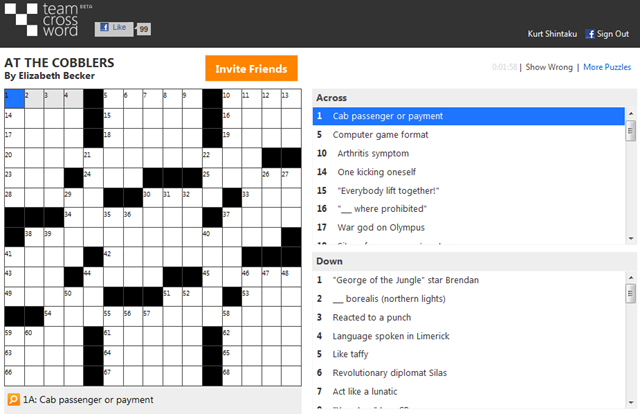Toggle the Show Wrong option
Screen dimensions: 640x414
pyautogui.click(x=549, y=67)
